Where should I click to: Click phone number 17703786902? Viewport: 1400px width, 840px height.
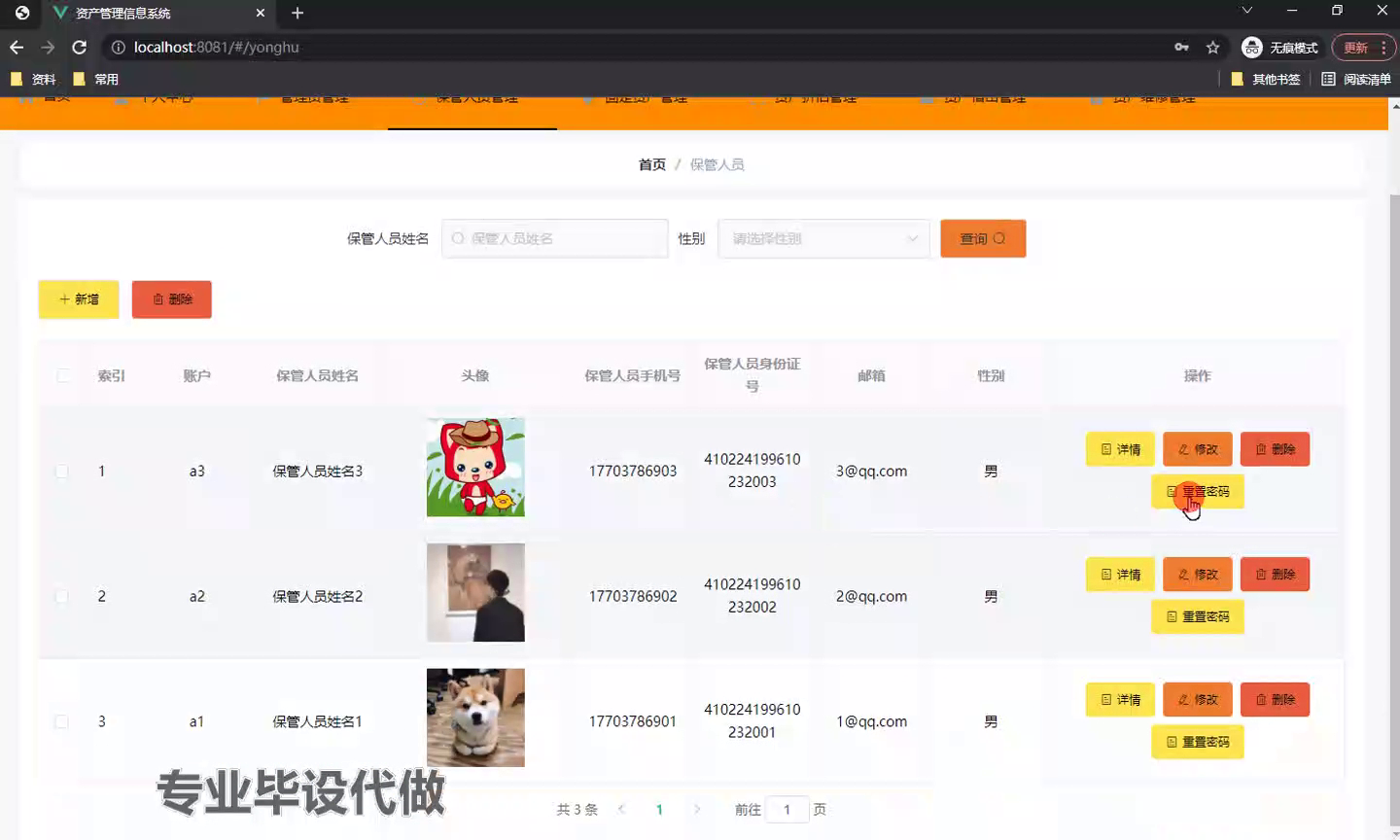633,596
